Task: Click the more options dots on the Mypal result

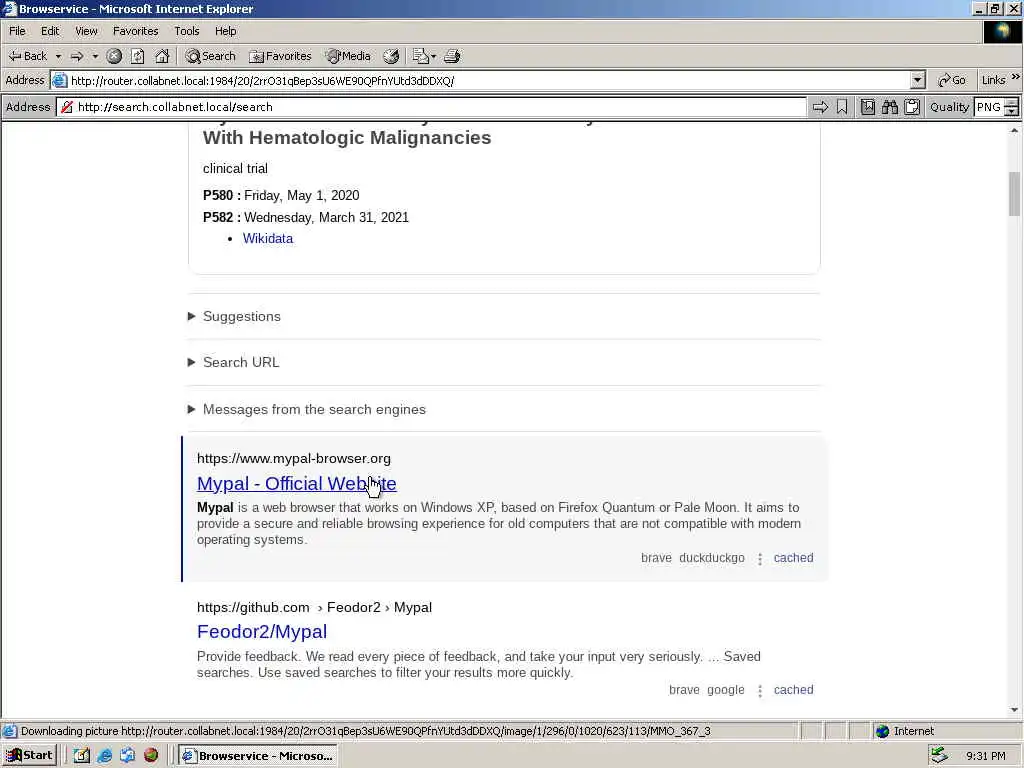Action: click(x=760, y=559)
